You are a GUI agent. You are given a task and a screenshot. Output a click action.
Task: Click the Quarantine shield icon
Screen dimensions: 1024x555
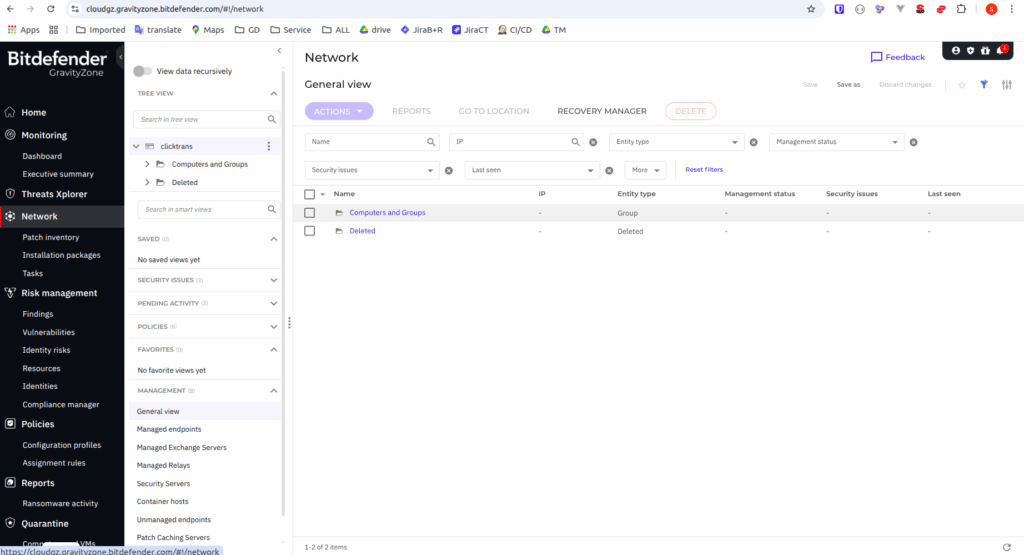[10, 523]
